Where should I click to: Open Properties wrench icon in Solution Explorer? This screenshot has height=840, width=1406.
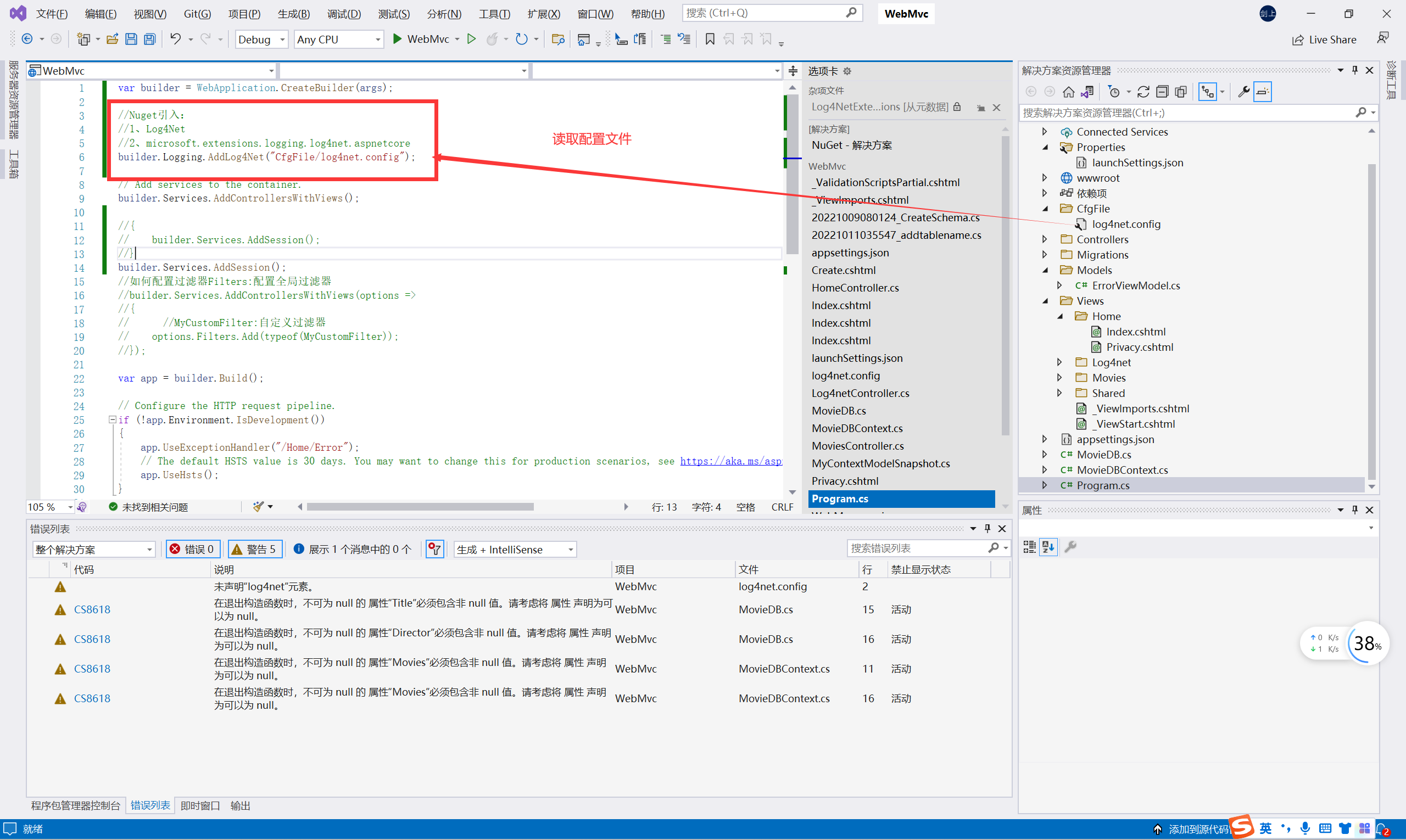(1243, 92)
